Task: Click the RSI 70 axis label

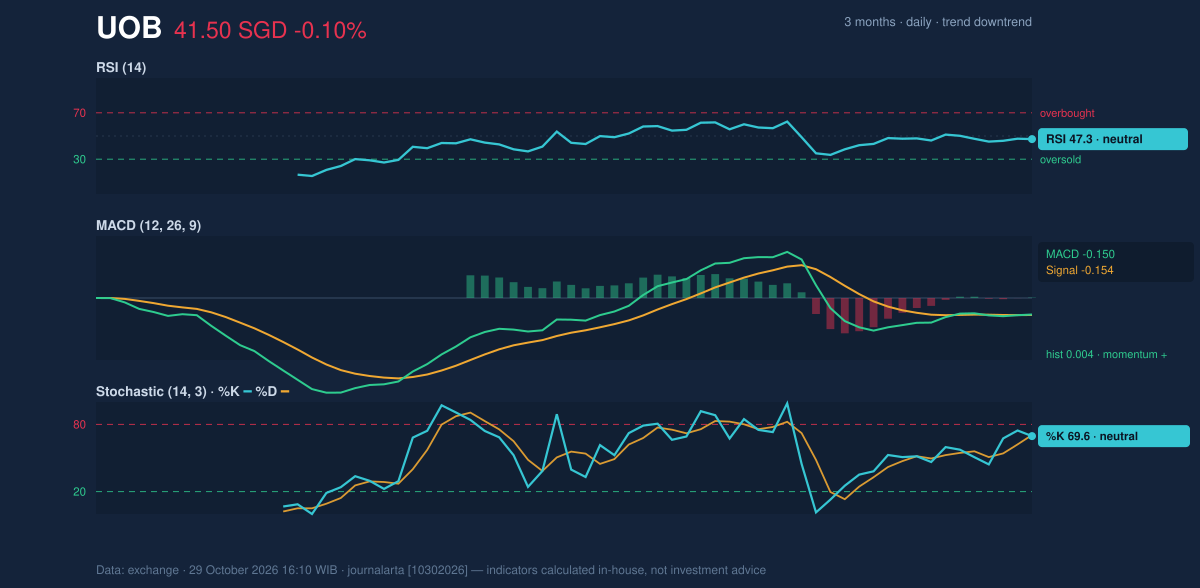Action: pos(79,113)
